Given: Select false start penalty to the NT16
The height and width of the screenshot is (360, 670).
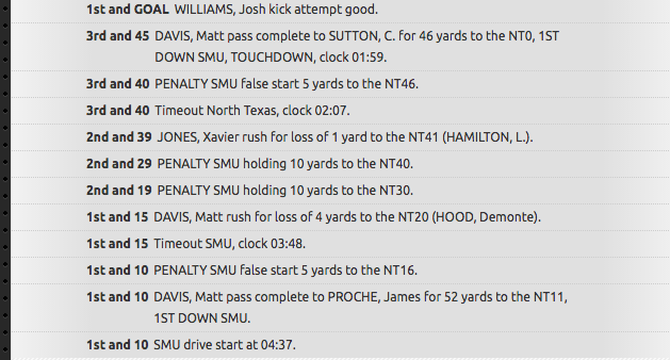Looking at the screenshot, I should click(285, 270).
